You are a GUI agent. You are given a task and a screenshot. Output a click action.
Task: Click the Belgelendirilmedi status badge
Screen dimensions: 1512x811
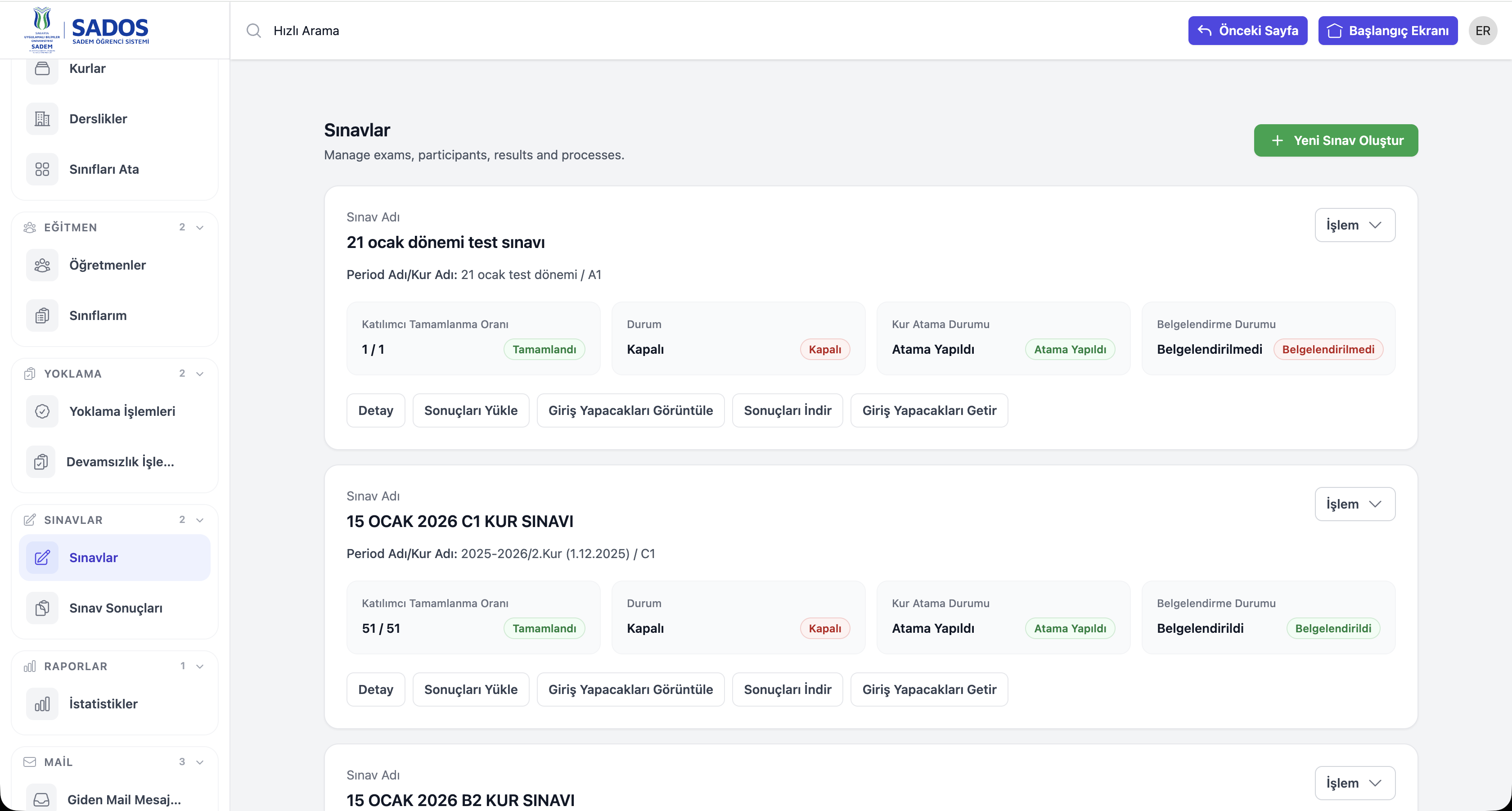pyautogui.click(x=1327, y=349)
